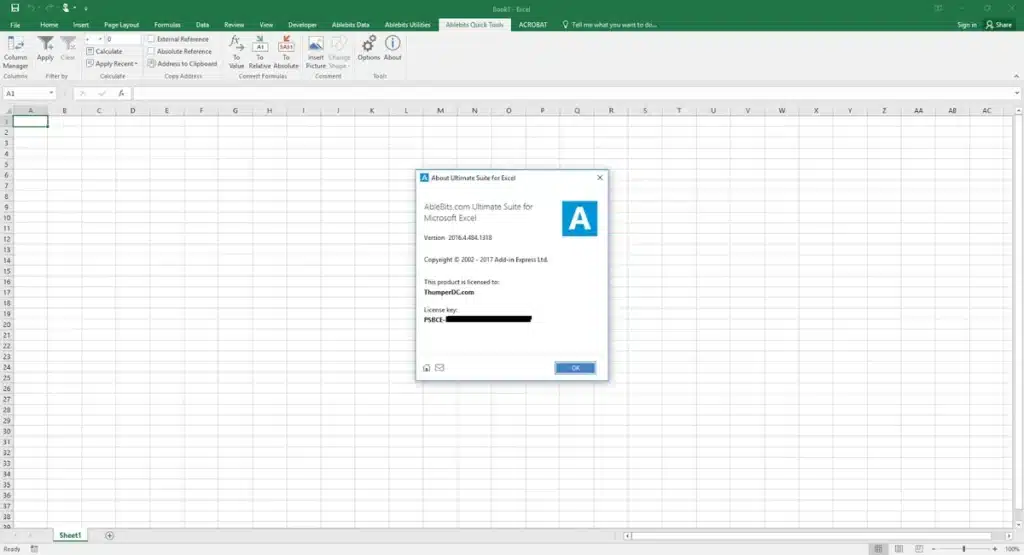
Task: Switch to the ACROBAT tab
Action: tap(533, 25)
